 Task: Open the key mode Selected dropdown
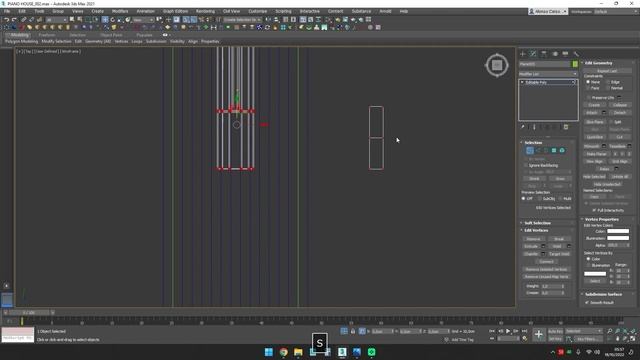pyautogui.click(x=584, y=331)
